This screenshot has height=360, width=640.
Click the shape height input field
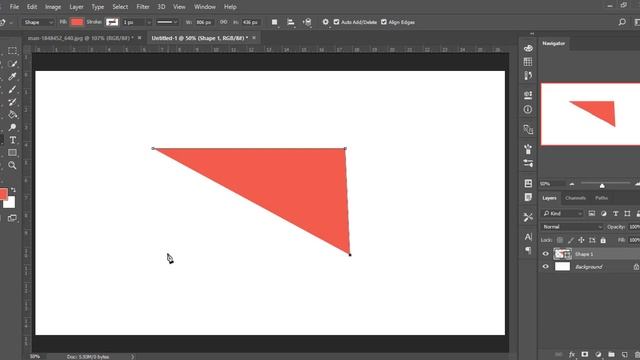pyautogui.click(x=250, y=22)
